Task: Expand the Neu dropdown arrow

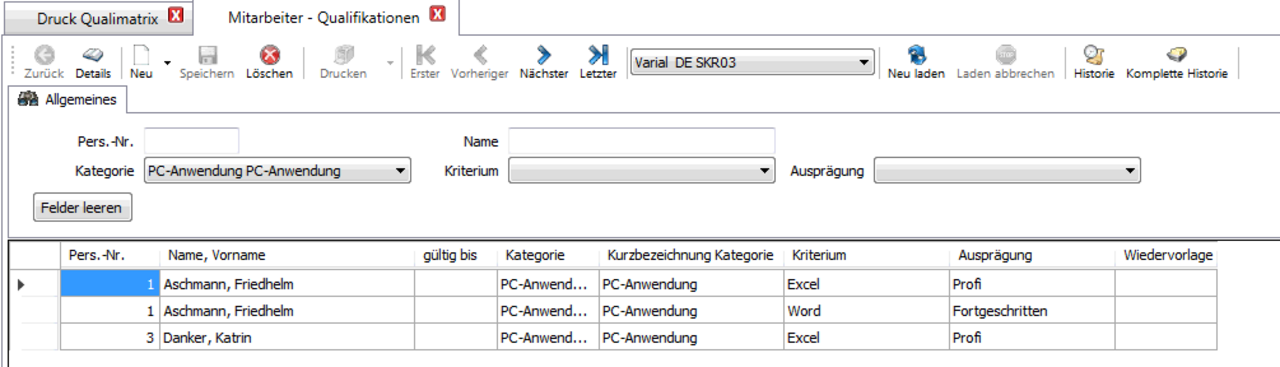Action: pos(167,63)
